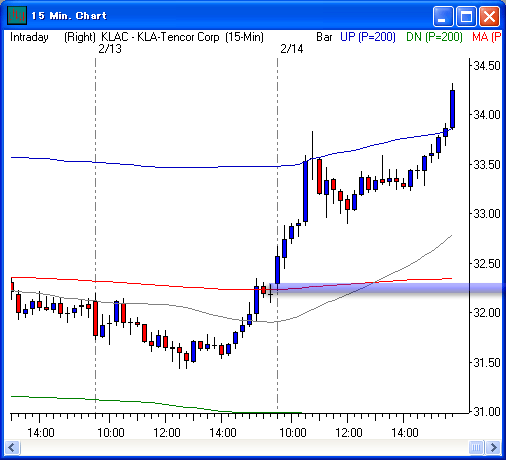Select the KLAC - KLA-Tencor Corp symbol text

(x=160, y=37)
